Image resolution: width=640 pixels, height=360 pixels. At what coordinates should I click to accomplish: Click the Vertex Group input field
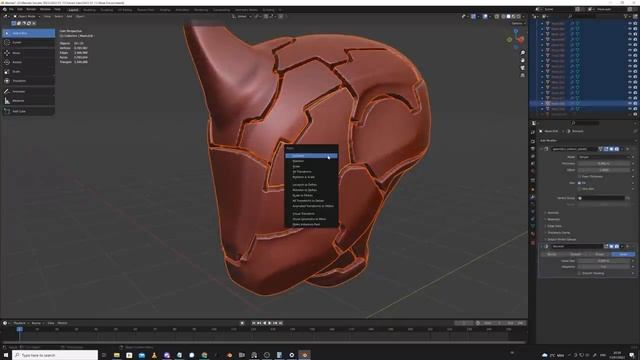[x=602, y=198]
